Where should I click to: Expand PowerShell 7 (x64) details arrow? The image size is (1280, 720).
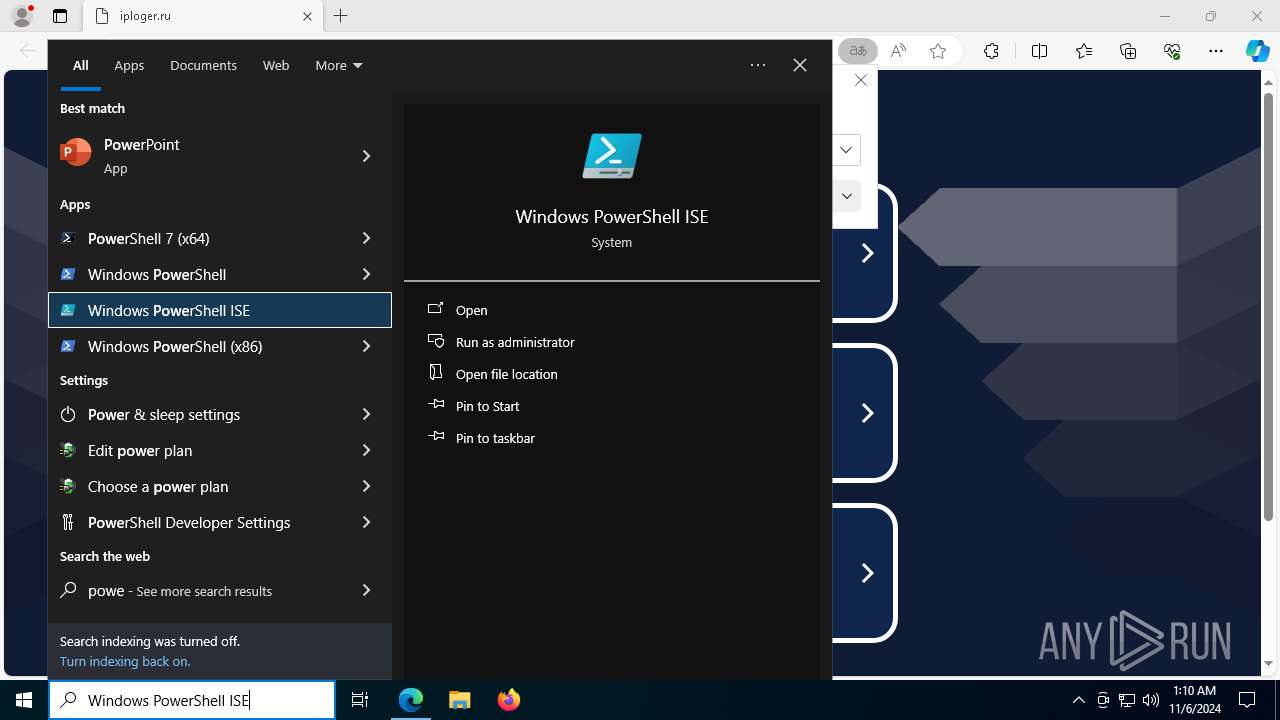click(x=366, y=238)
